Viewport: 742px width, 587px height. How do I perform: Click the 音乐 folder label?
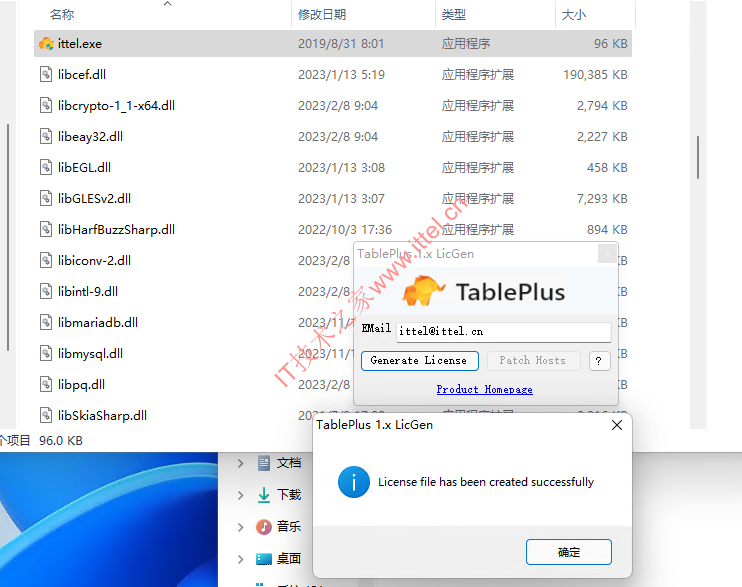click(289, 526)
